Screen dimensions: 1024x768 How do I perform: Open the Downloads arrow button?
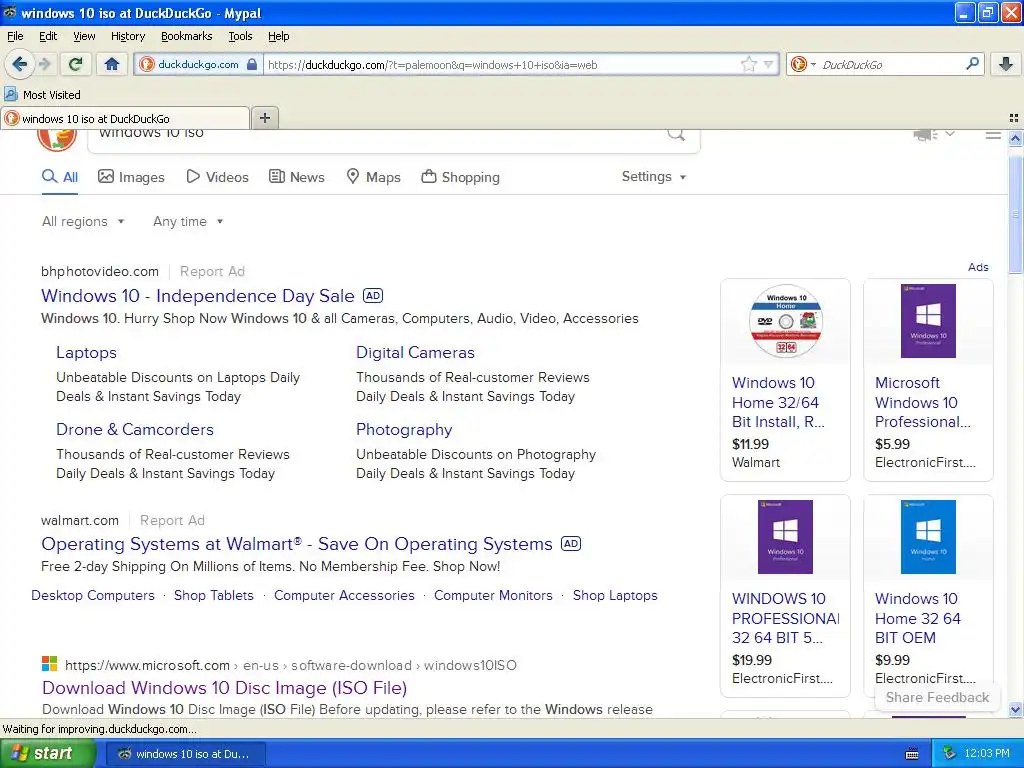tap(1006, 64)
